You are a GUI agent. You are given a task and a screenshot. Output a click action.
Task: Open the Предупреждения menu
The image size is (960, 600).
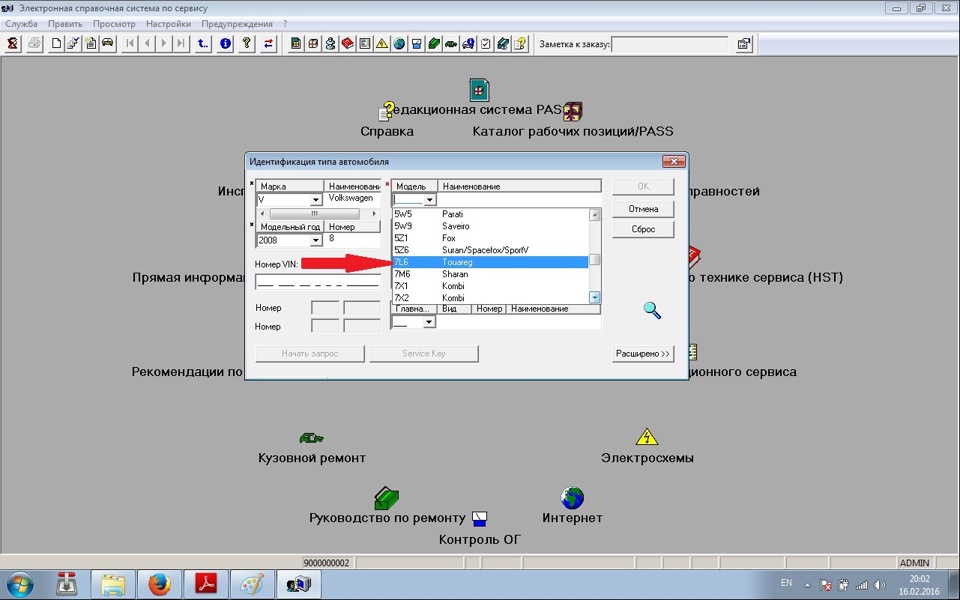click(237, 24)
